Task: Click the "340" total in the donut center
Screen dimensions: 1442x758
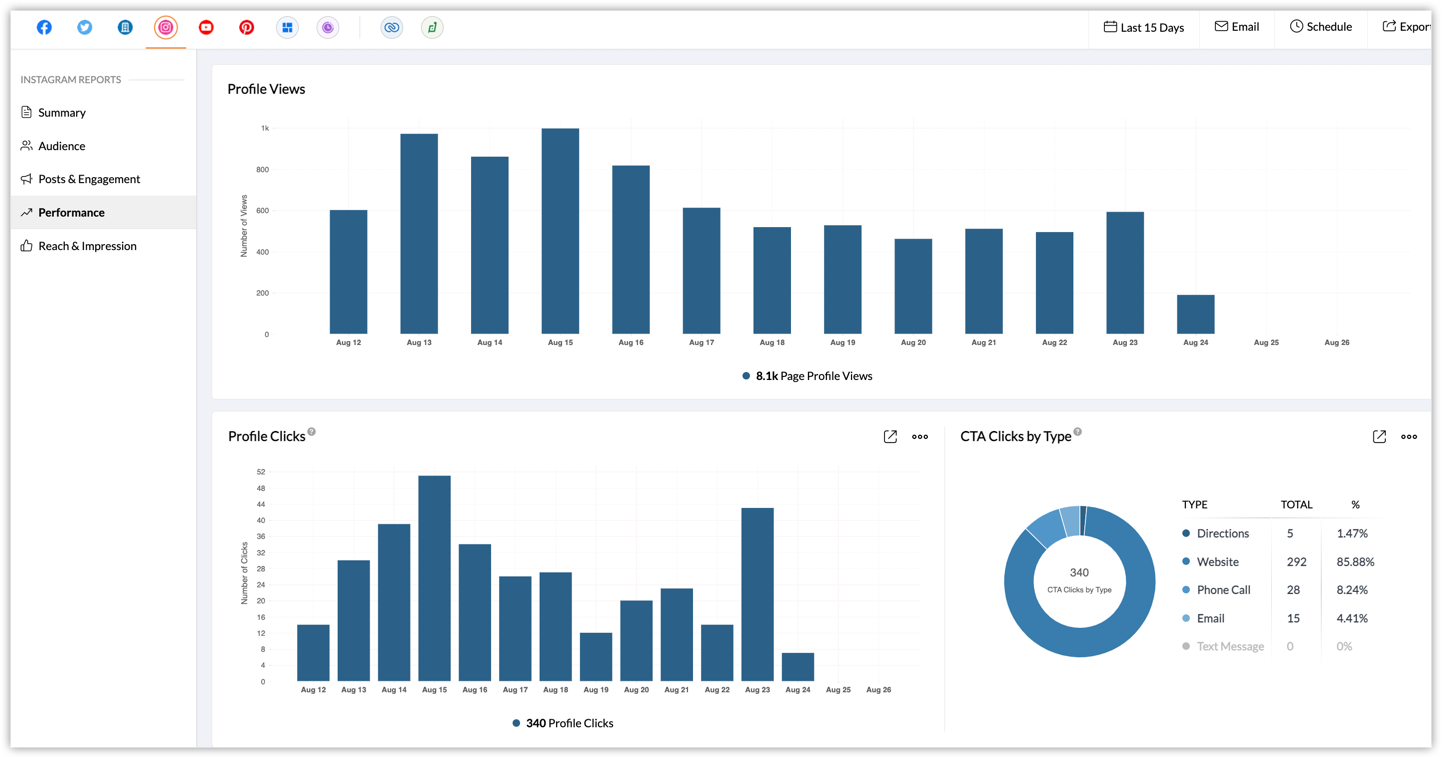Action: 1079,573
